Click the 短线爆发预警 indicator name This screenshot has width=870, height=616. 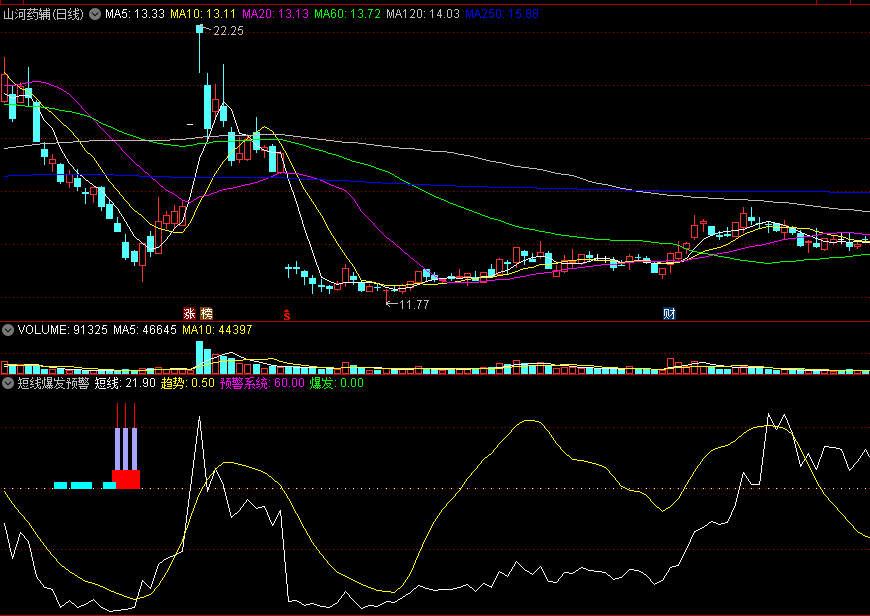pos(53,383)
